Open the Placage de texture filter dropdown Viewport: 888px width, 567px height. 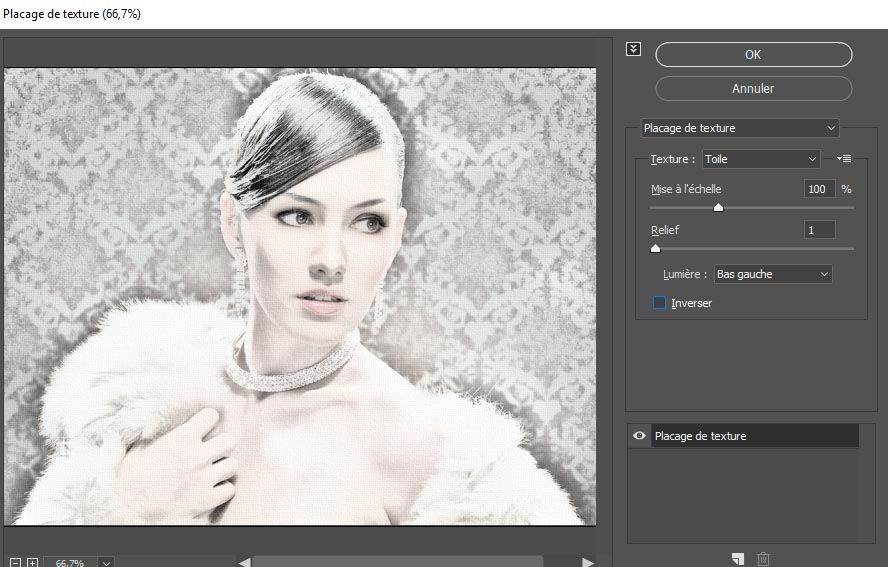coord(739,128)
